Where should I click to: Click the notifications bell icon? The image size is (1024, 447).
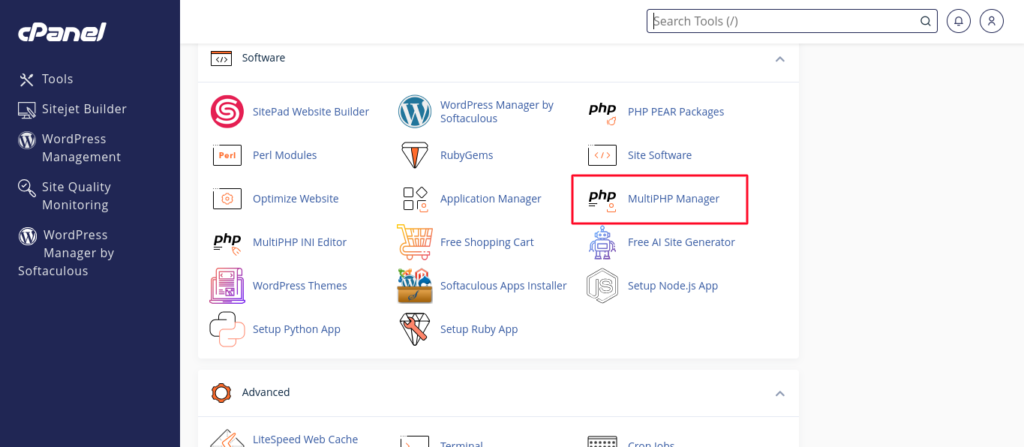click(x=958, y=21)
